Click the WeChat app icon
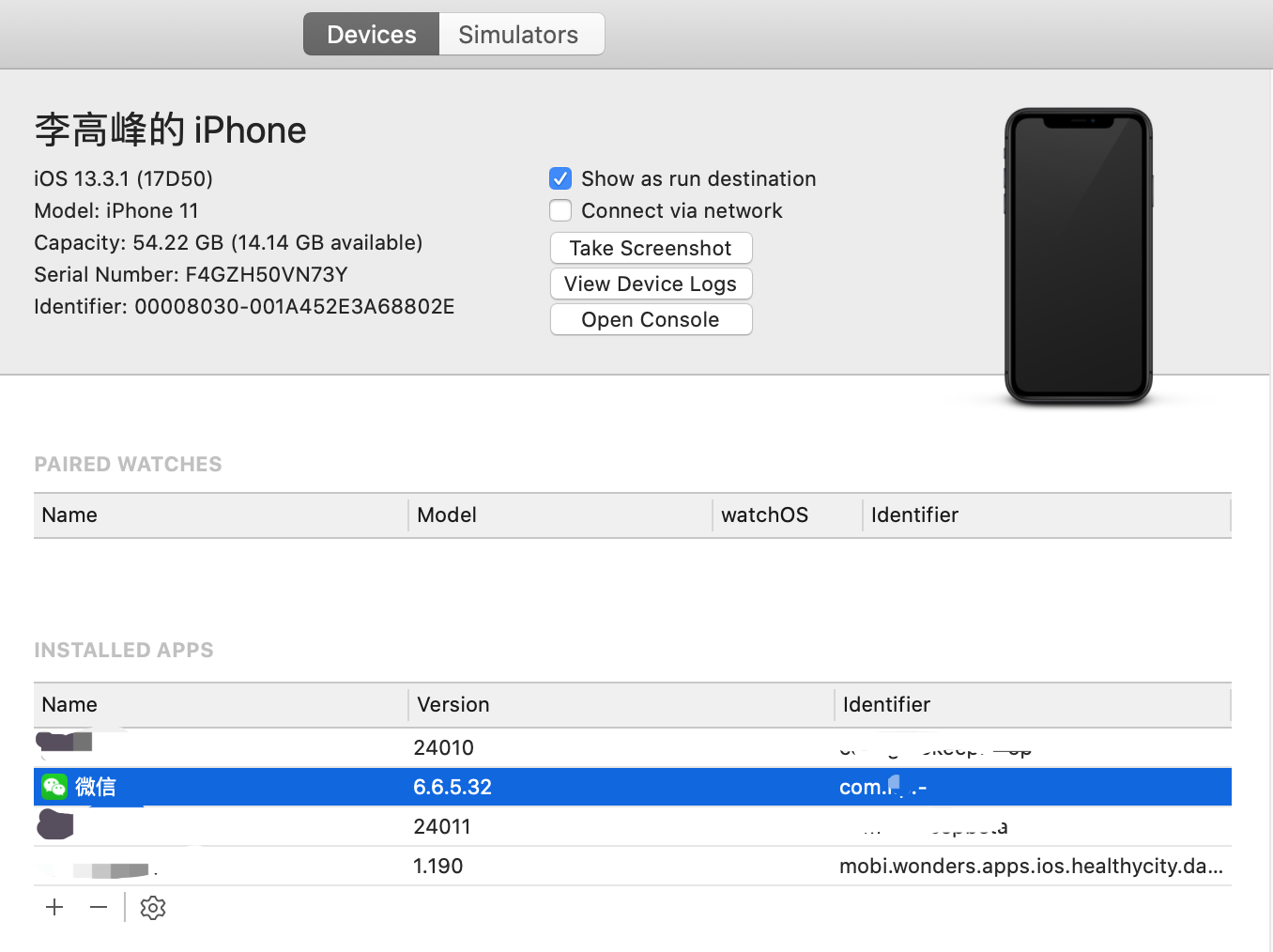This screenshot has width=1273, height=952. pyautogui.click(x=54, y=787)
